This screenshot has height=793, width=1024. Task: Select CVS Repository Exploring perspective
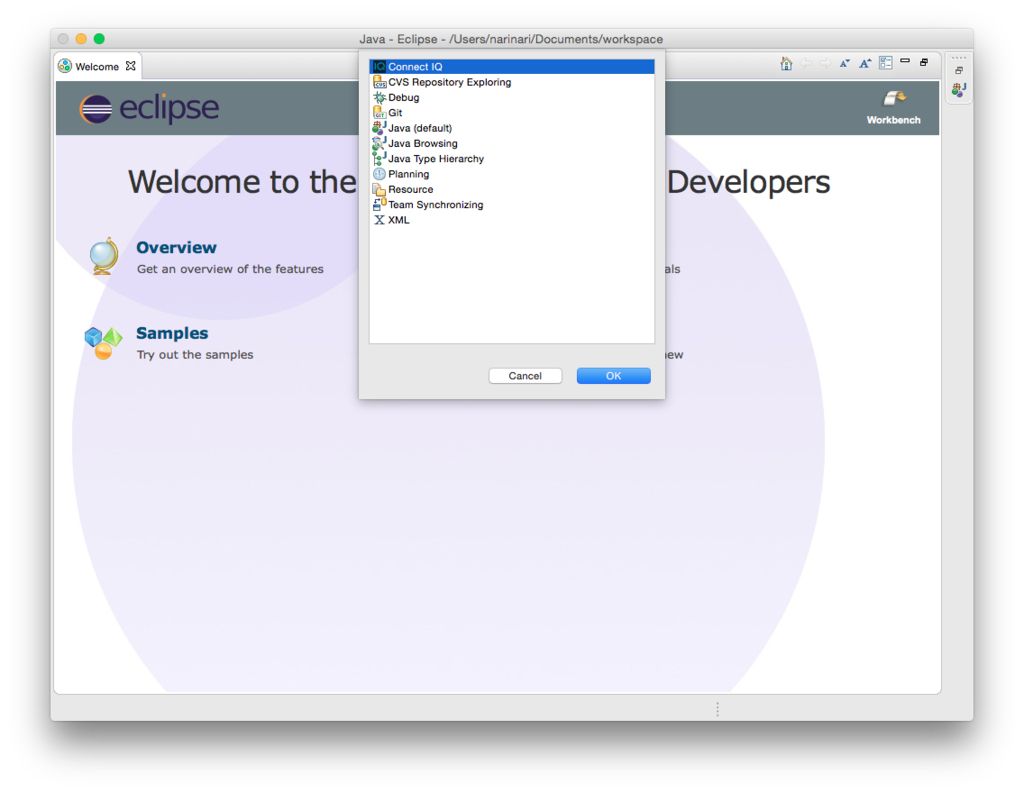(x=511, y=82)
